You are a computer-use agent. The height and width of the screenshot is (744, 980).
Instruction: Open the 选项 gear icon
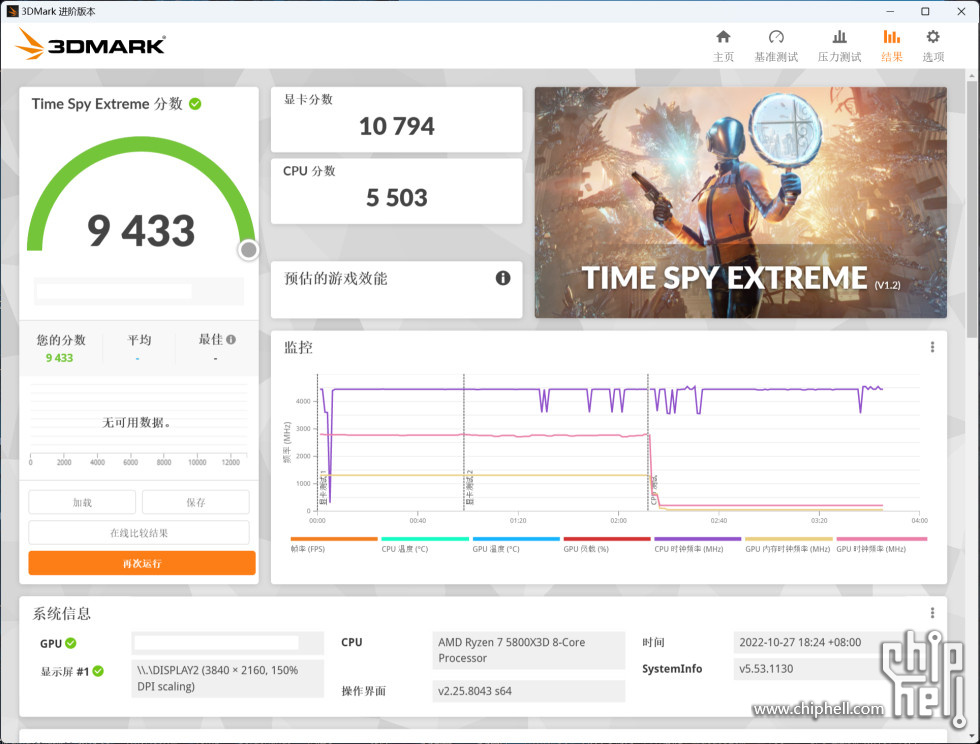pyautogui.click(x=933, y=38)
